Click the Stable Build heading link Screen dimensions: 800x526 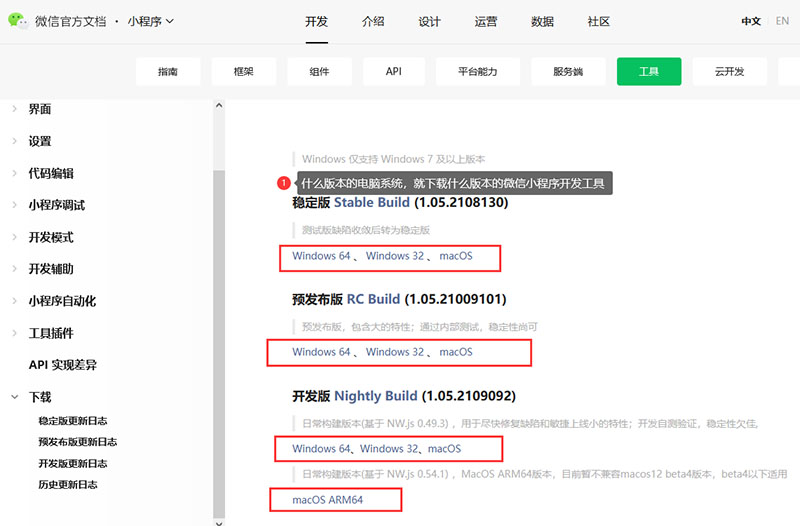(x=371, y=203)
